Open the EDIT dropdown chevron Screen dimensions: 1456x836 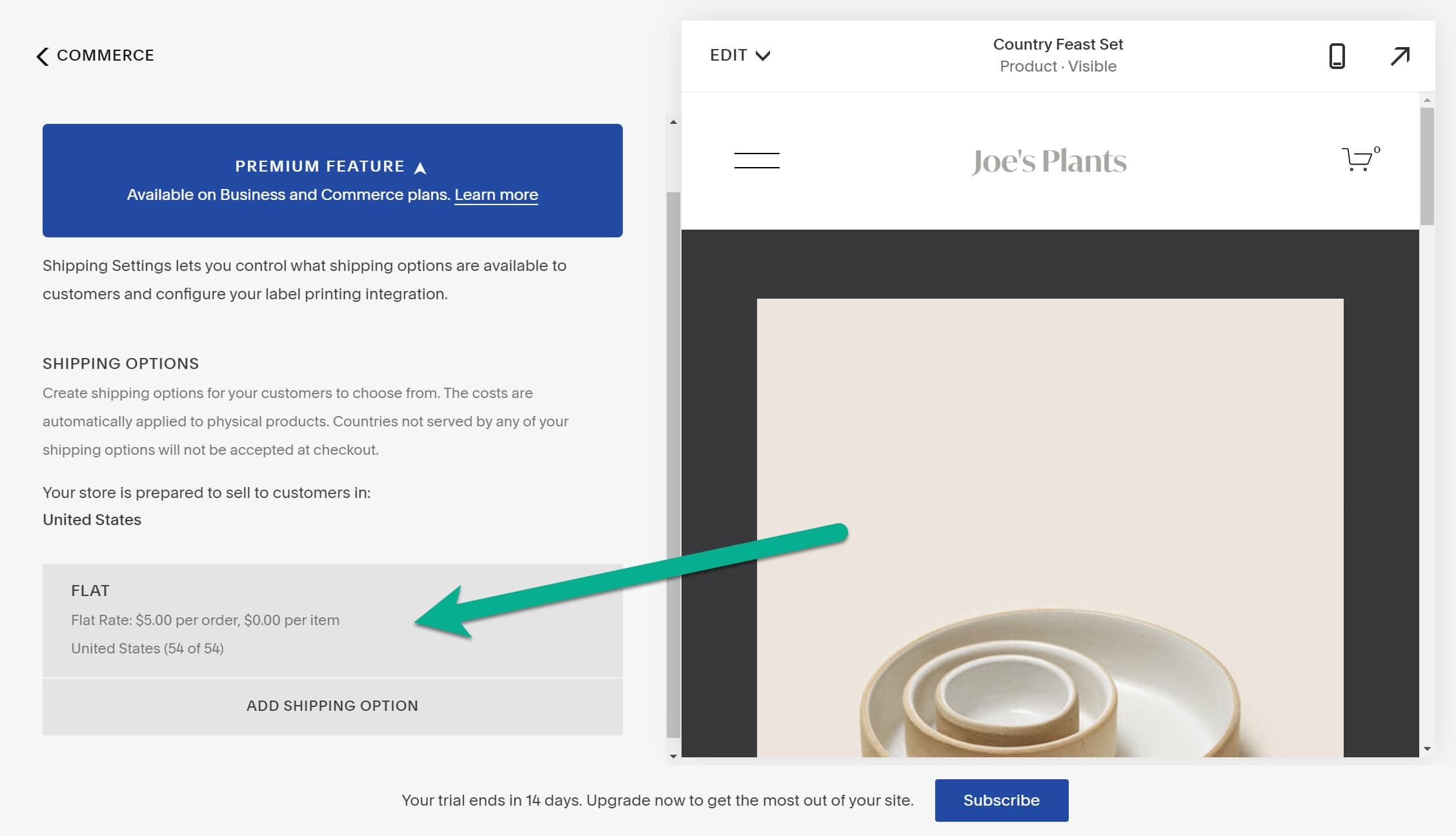click(x=763, y=56)
